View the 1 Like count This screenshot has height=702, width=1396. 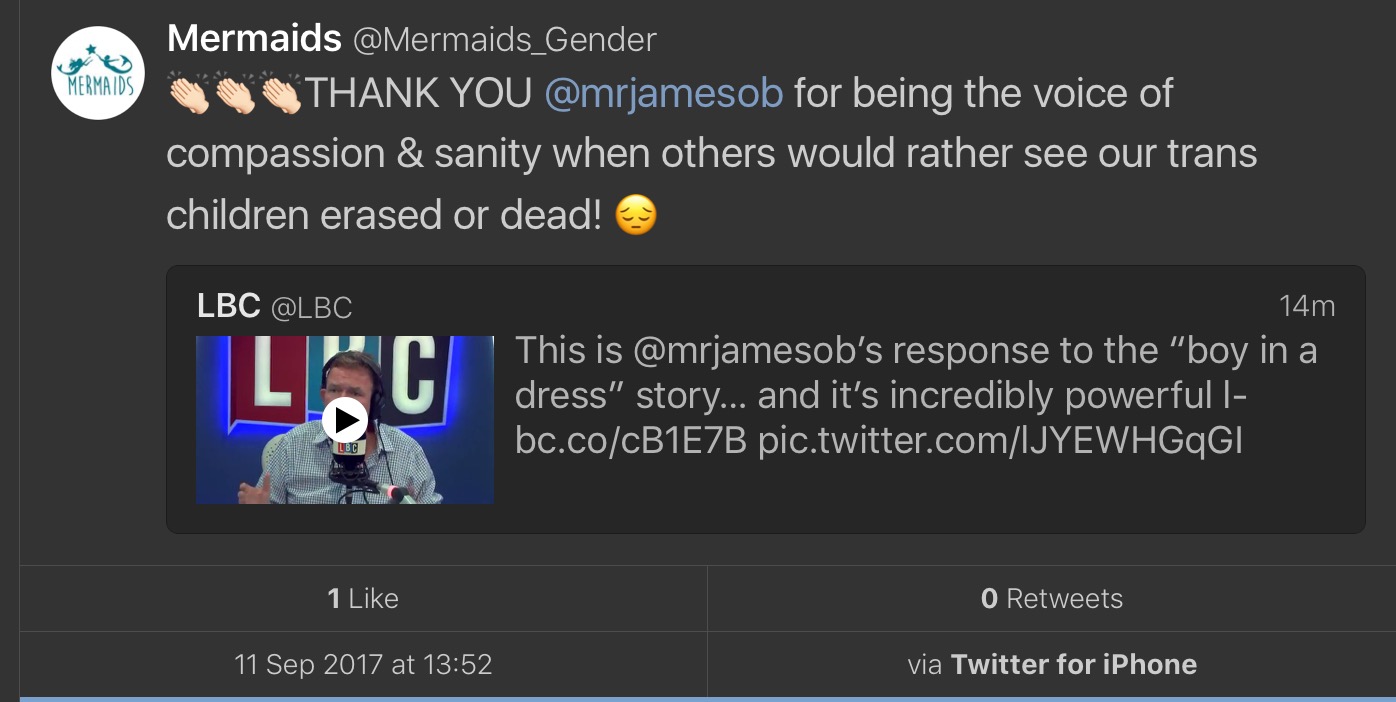pos(363,598)
